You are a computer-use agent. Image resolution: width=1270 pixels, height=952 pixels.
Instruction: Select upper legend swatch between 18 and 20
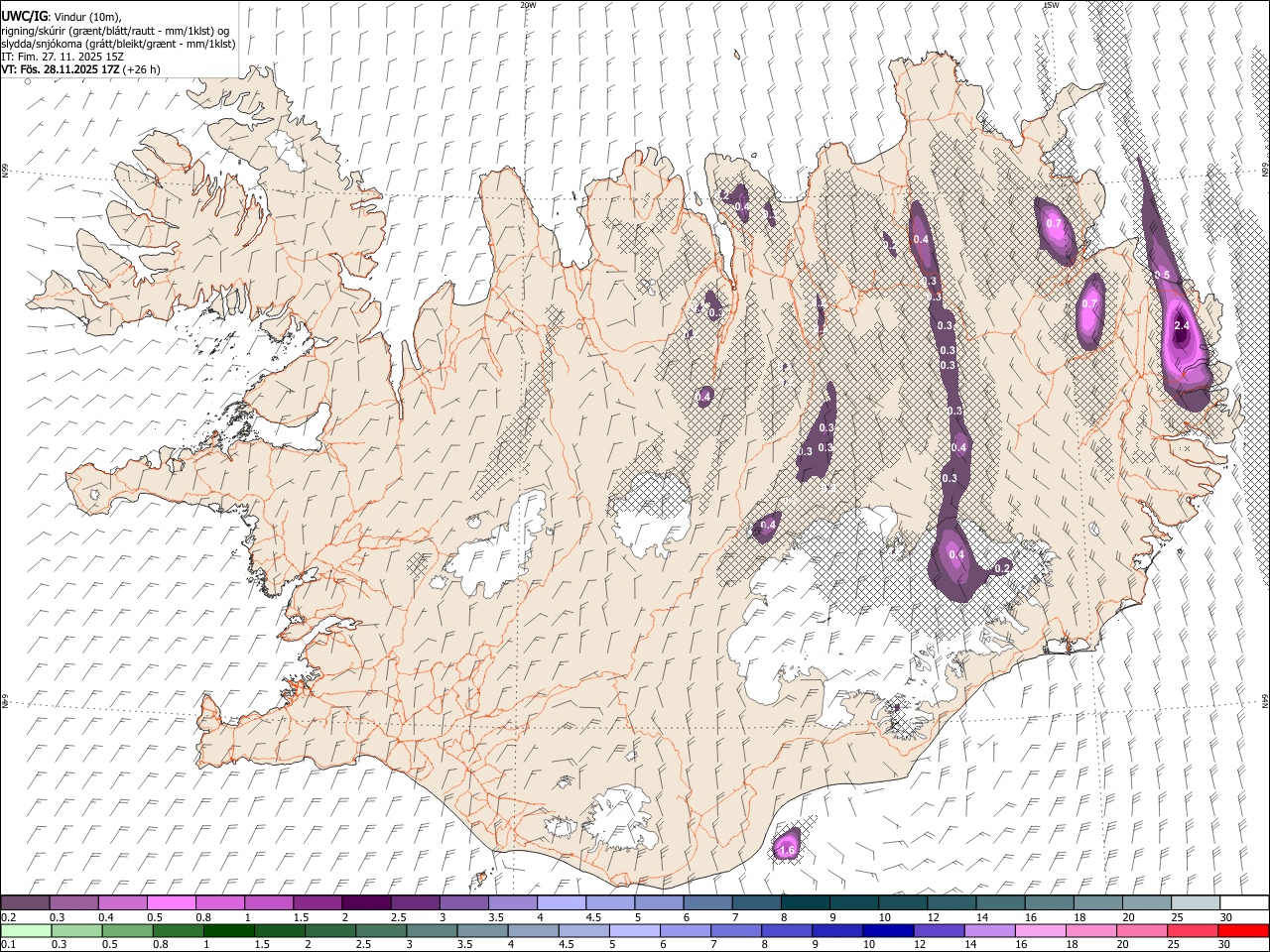1097,902
